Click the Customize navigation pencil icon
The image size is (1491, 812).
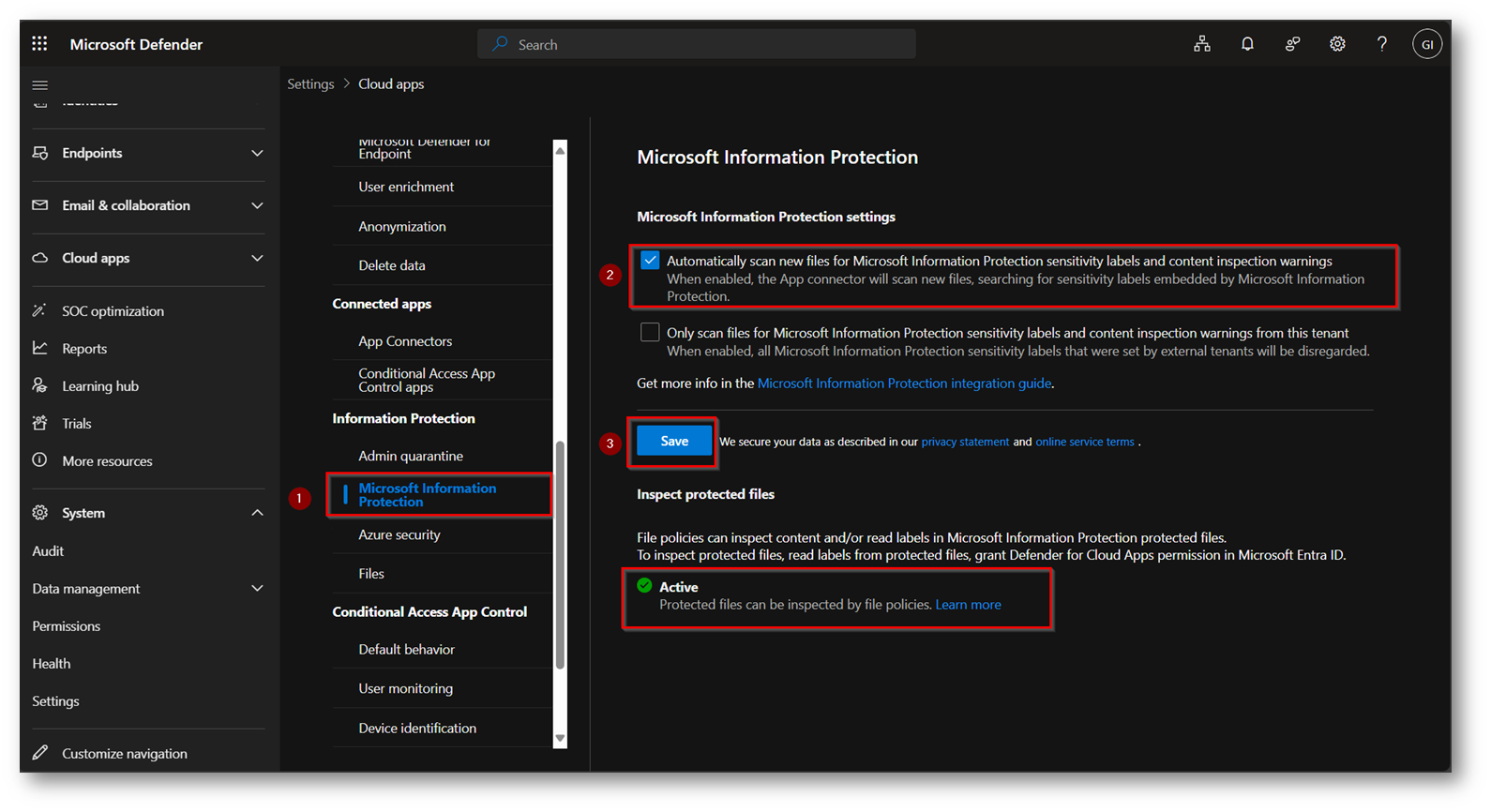[x=40, y=753]
